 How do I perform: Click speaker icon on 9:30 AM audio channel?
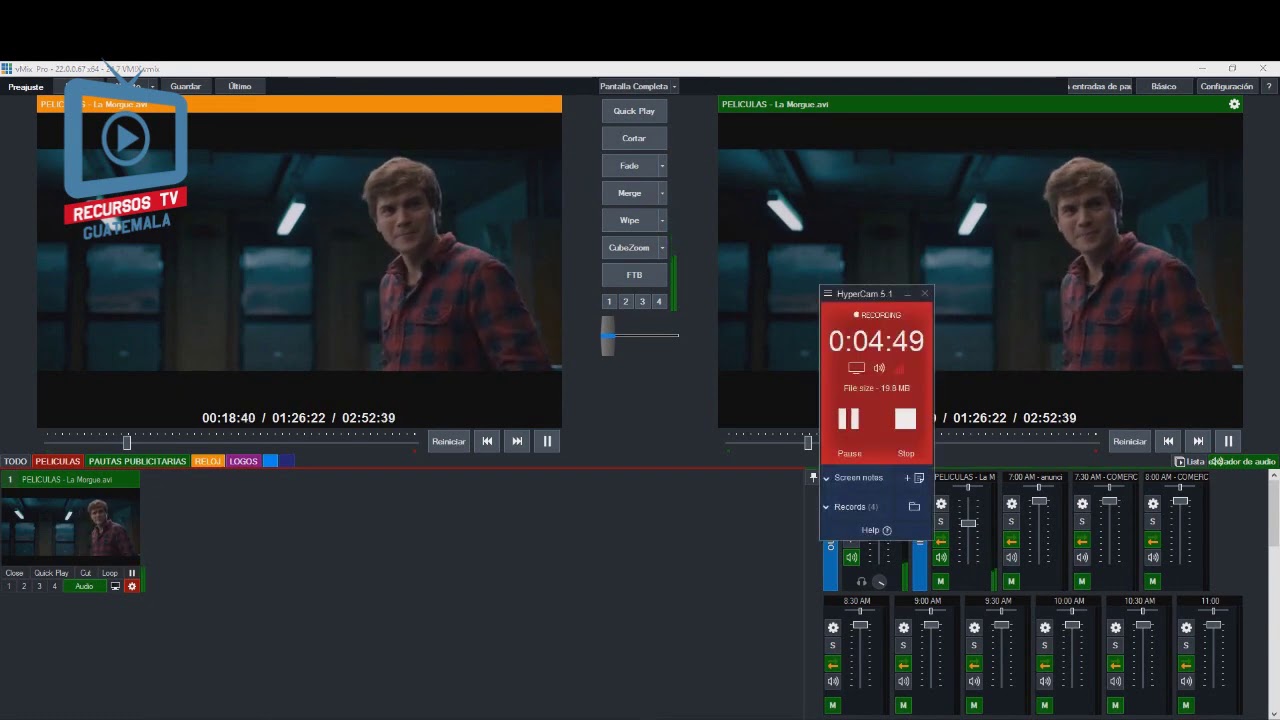(x=974, y=681)
